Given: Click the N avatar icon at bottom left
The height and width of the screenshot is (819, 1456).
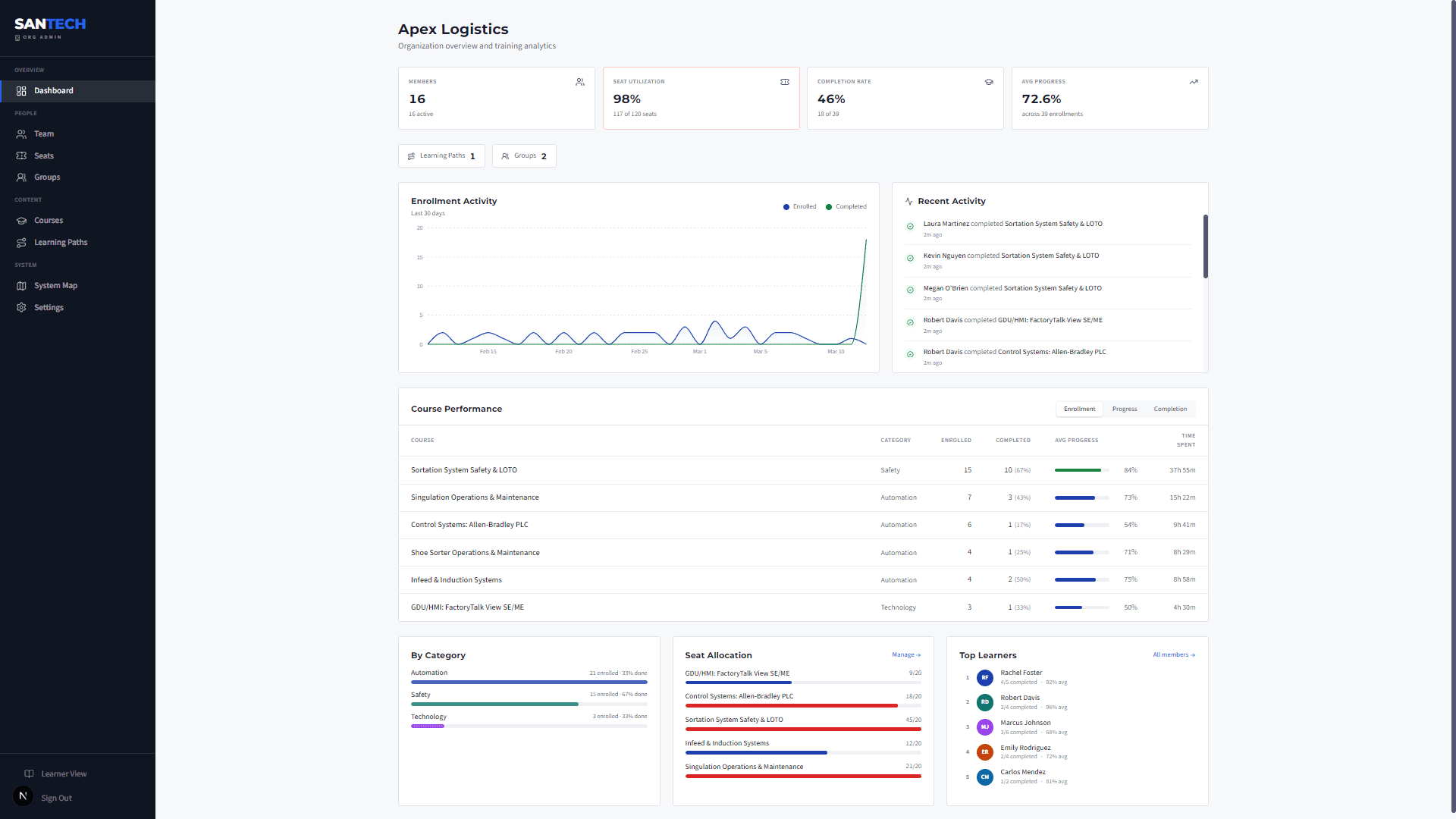Looking at the screenshot, I should 23,796.
